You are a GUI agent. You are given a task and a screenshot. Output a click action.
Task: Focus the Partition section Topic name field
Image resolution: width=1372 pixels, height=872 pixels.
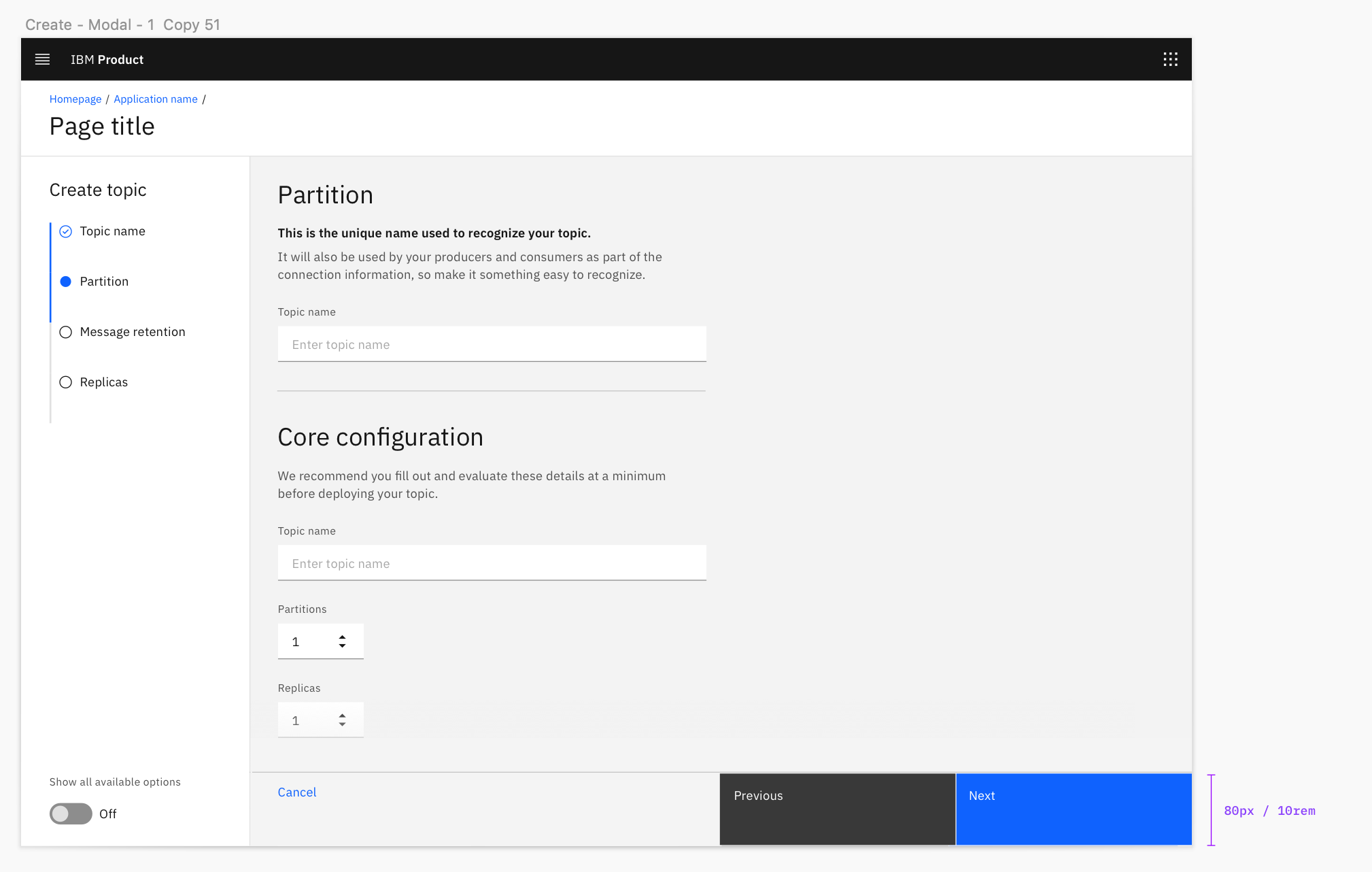click(492, 344)
